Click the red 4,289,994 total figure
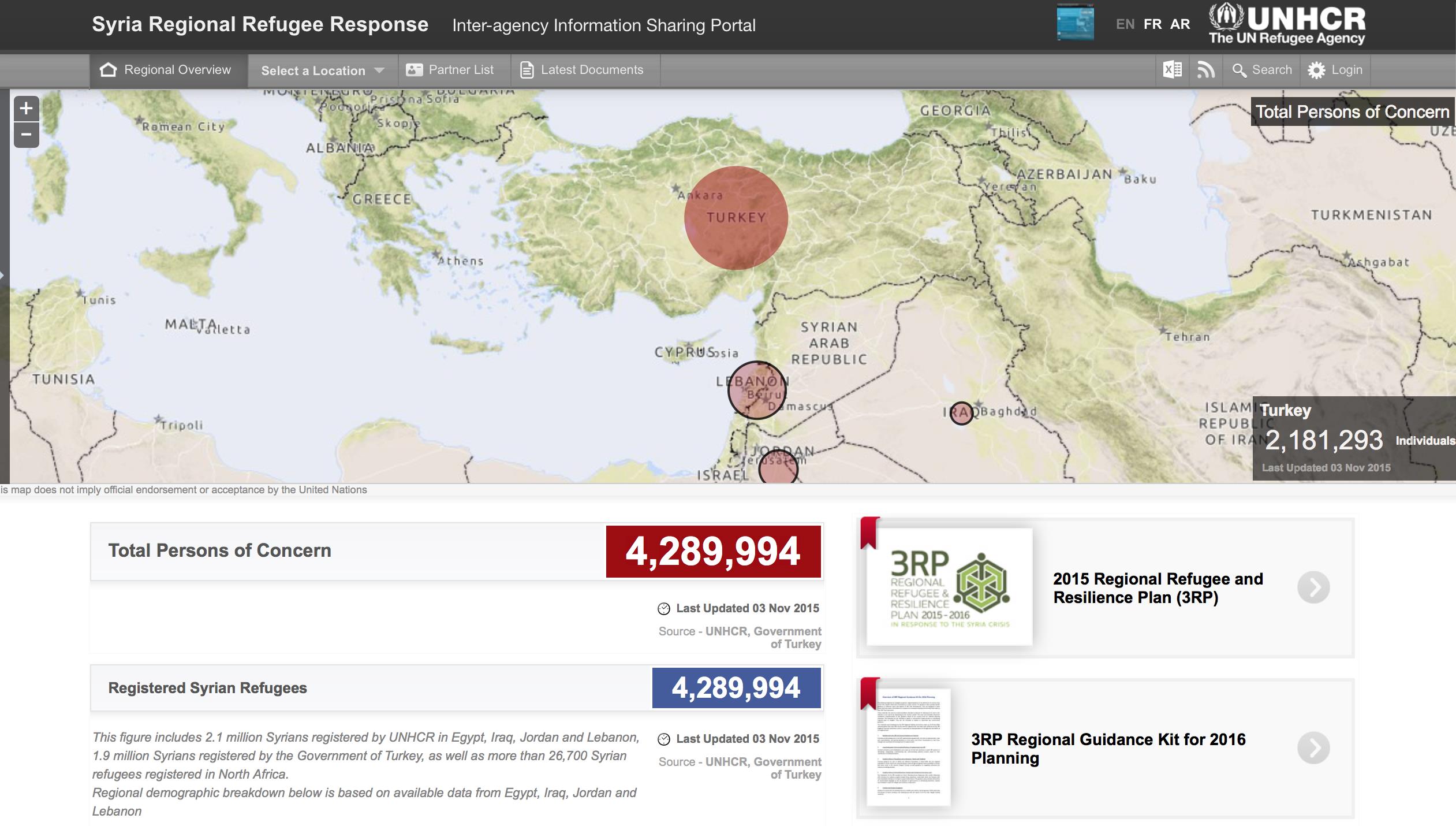This screenshot has height=826, width=1456. [x=713, y=551]
